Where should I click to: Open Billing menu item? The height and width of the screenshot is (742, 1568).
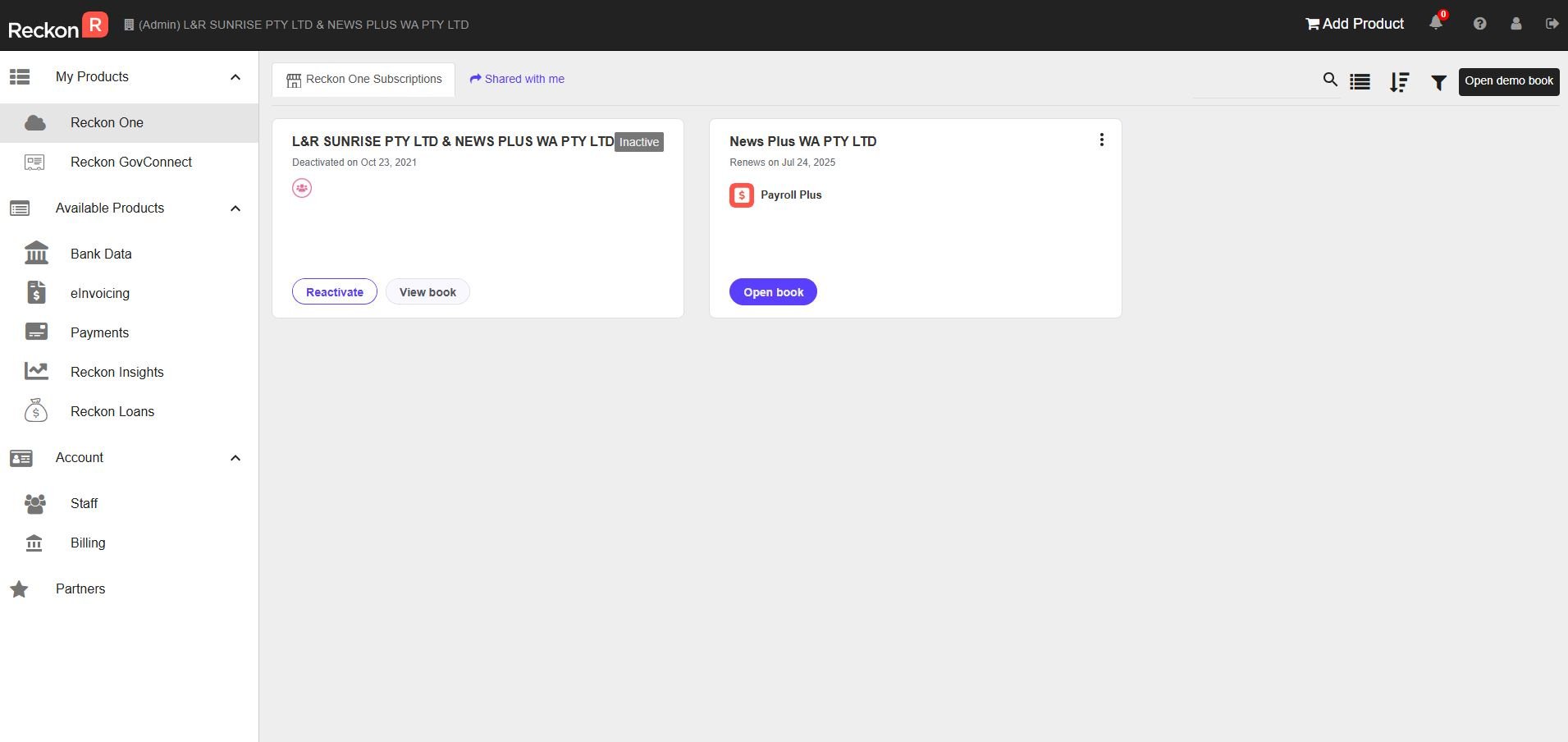pos(129,543)
